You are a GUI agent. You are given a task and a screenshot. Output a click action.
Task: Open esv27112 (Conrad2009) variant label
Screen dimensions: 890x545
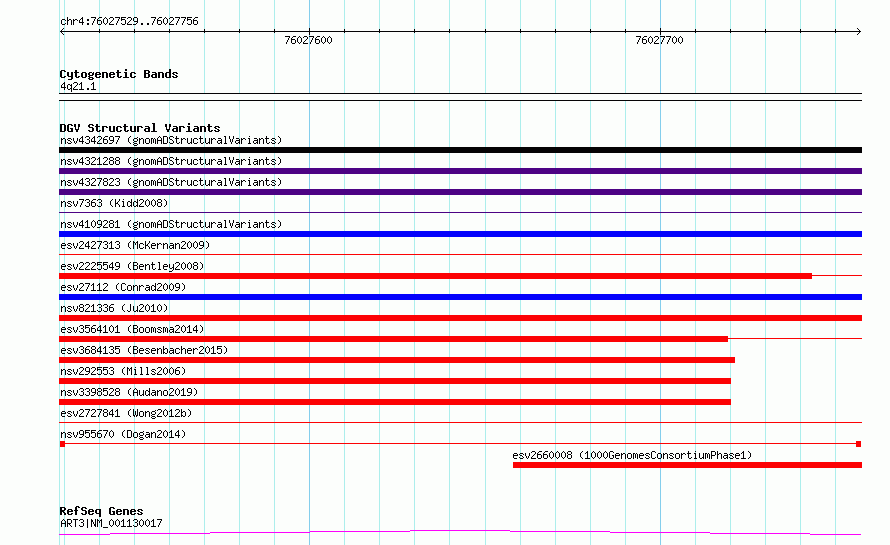[x=123, y=287]
